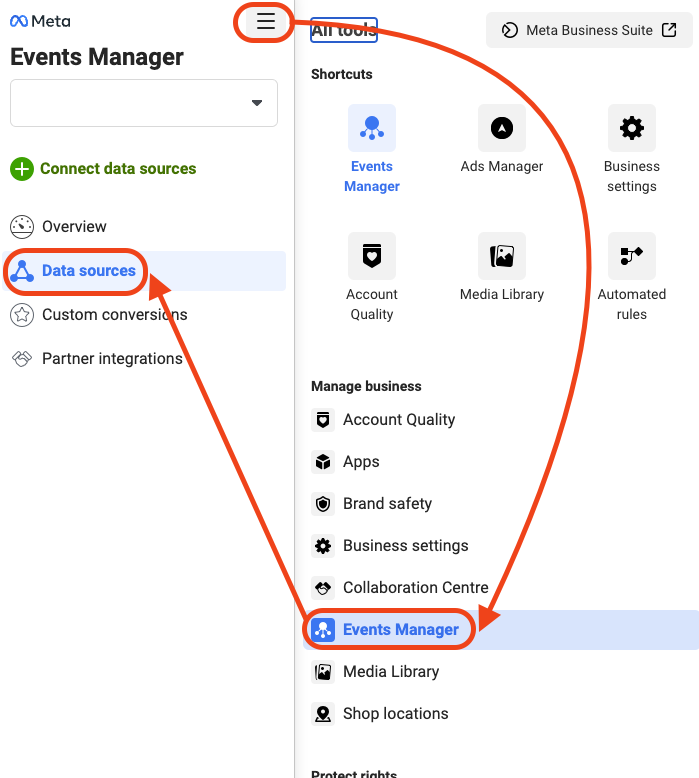Open Media Library shortcut tile
This screenshot has width=699, height=778.
tap(502, 267)
